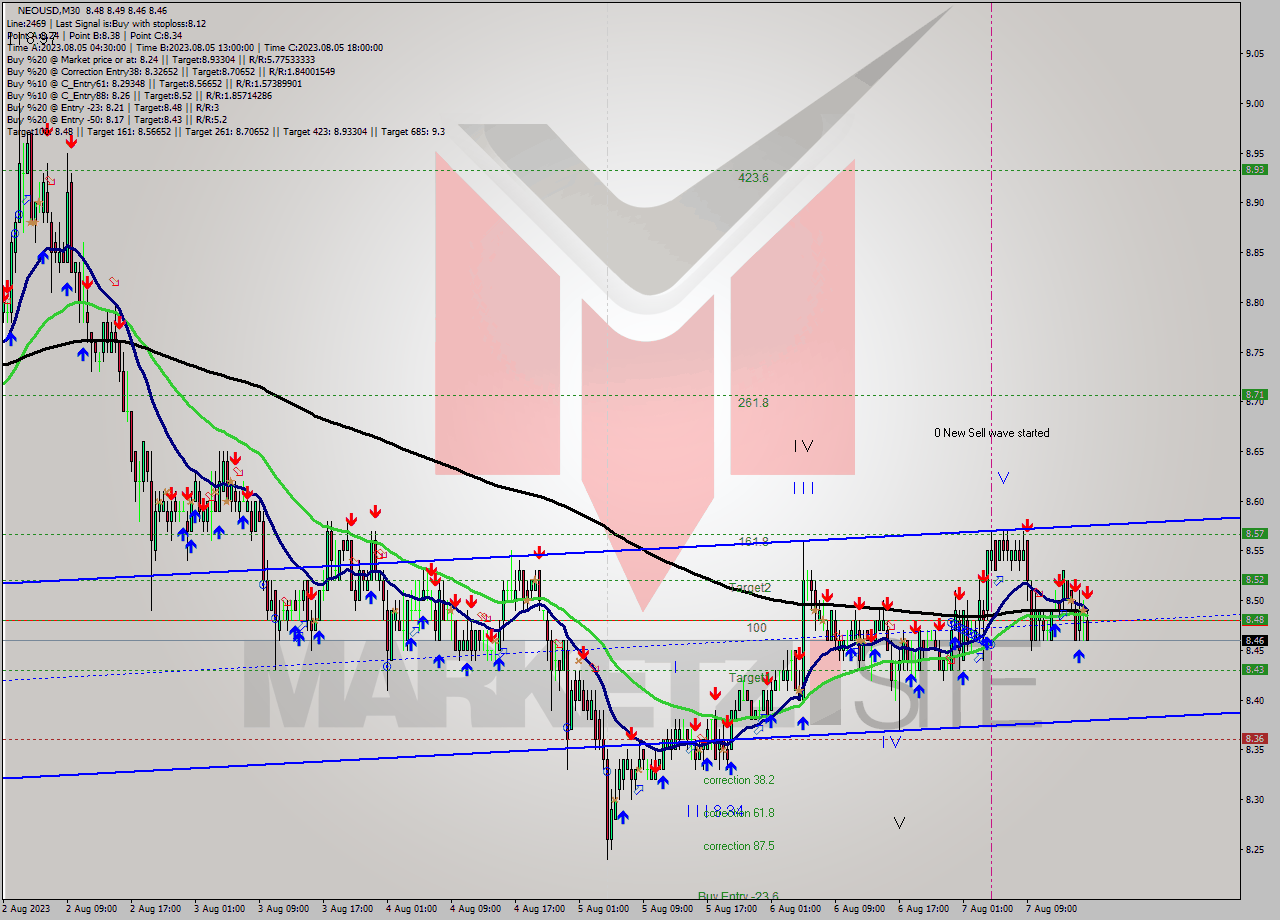The height and width of the screenshot is (920, 1280).
Task: Select the 'Buy %20 @ Entry -23' line
Action: 112,107
